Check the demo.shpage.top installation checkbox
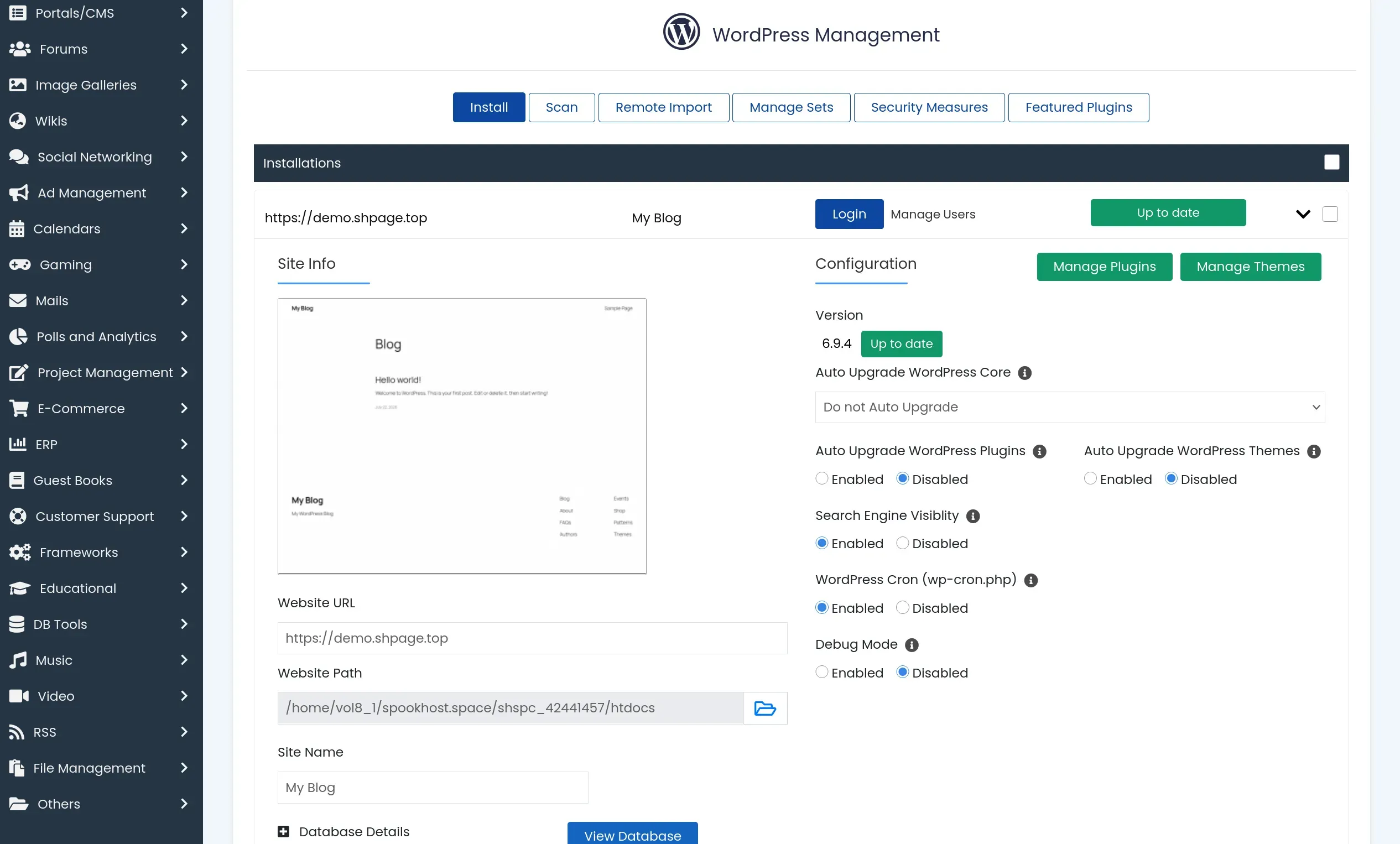The height and width of the screenshot is (844, 1400). click(1330, 214)
